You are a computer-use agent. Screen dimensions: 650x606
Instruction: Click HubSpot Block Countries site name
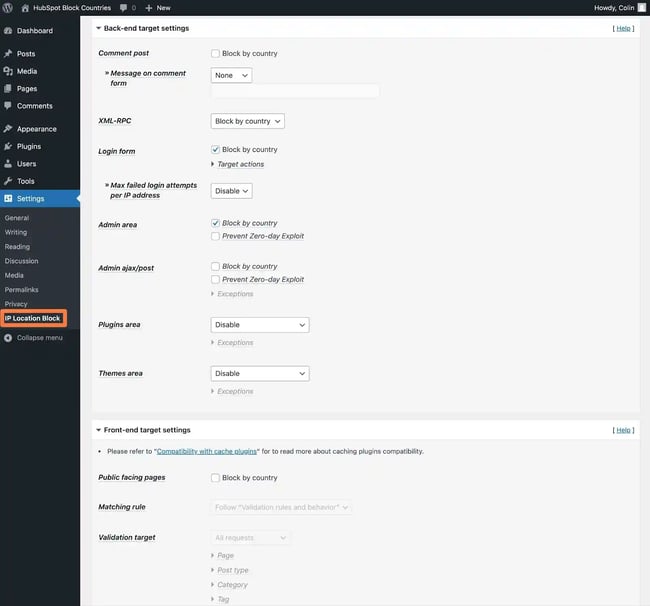pos(72,8)
